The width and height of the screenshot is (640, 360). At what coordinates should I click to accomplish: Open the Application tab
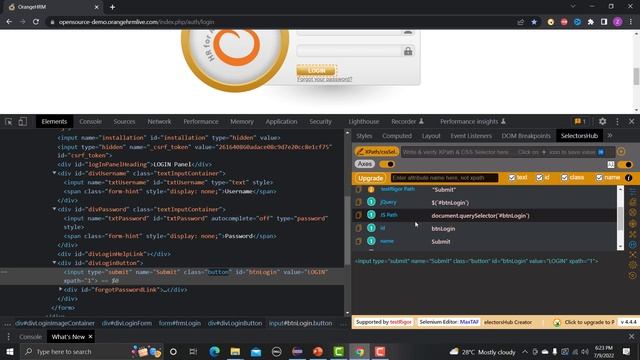pos(281,122)
